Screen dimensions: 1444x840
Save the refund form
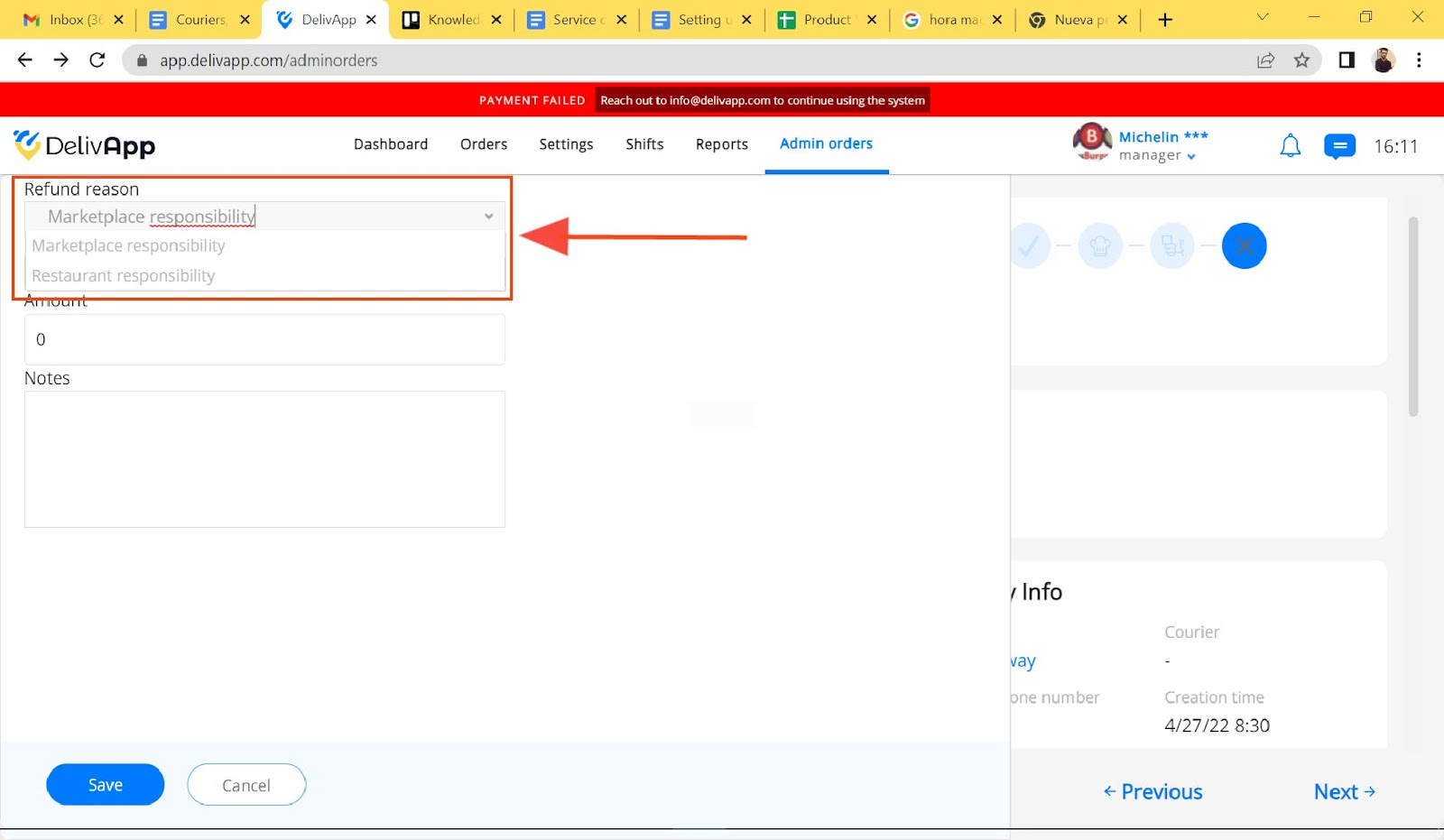106,785
